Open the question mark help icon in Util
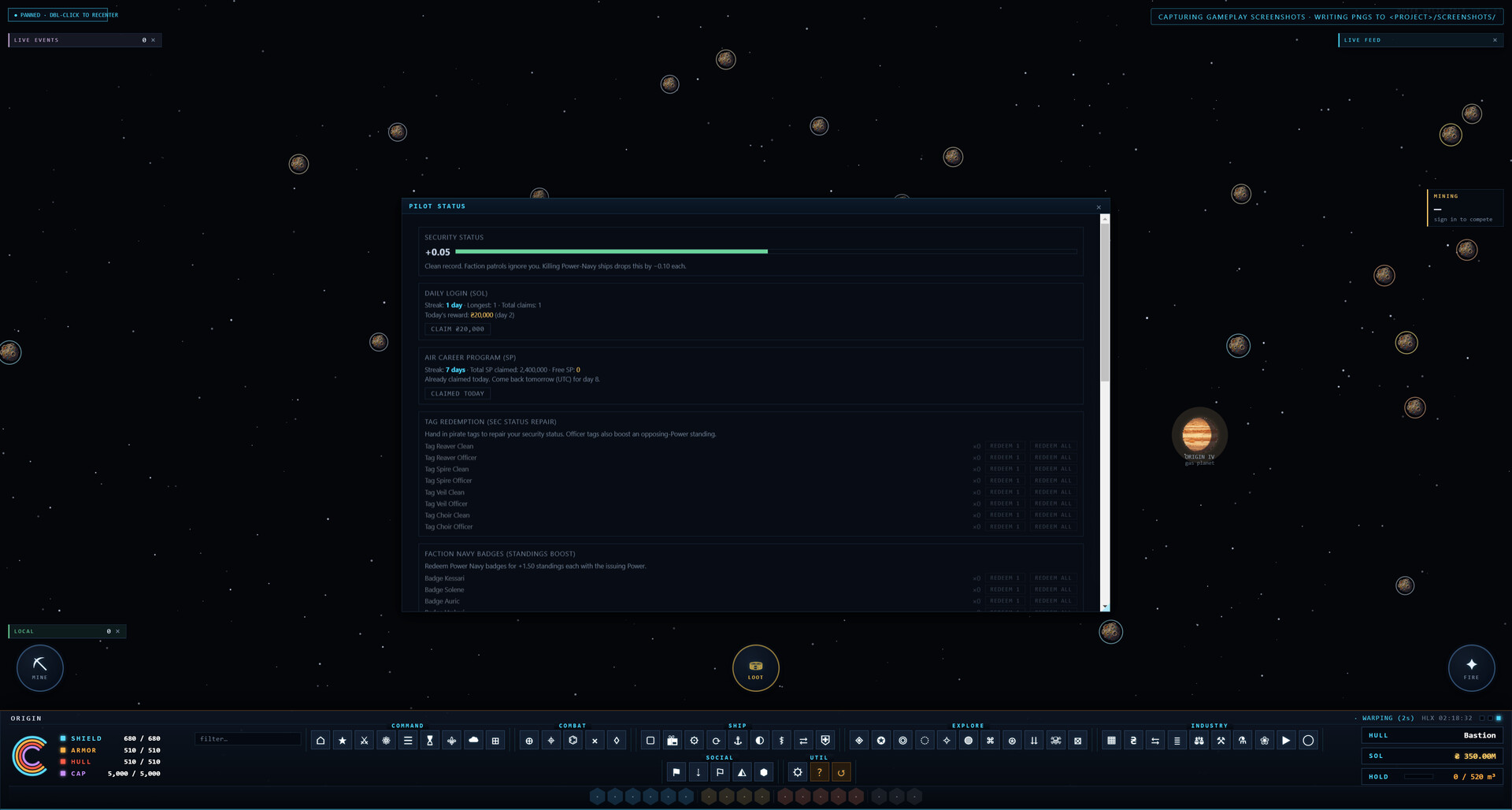1512x810 pixels. (x=820, y=772)
